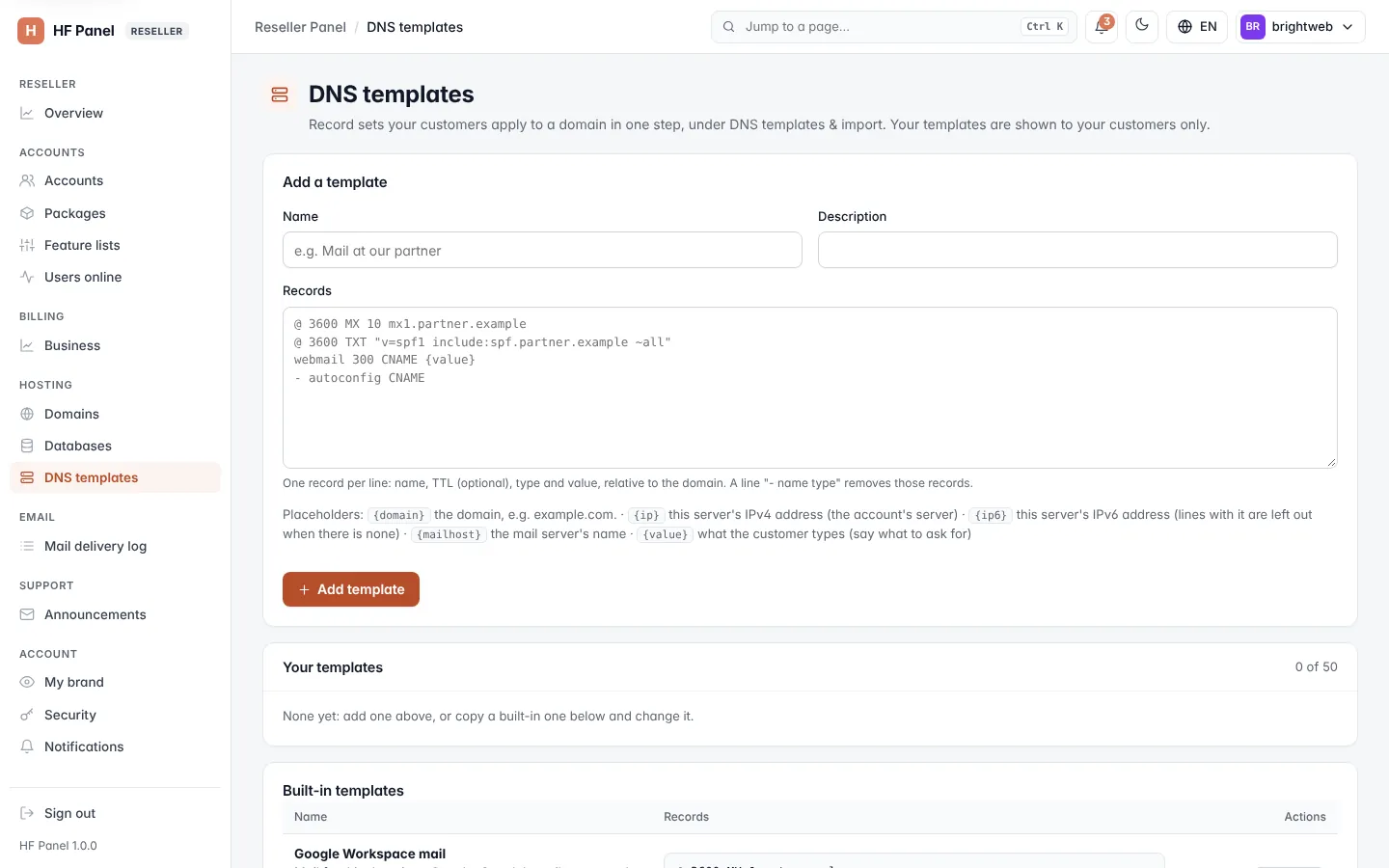
Task: Go to Accounts page
Action: coord(115,180)
